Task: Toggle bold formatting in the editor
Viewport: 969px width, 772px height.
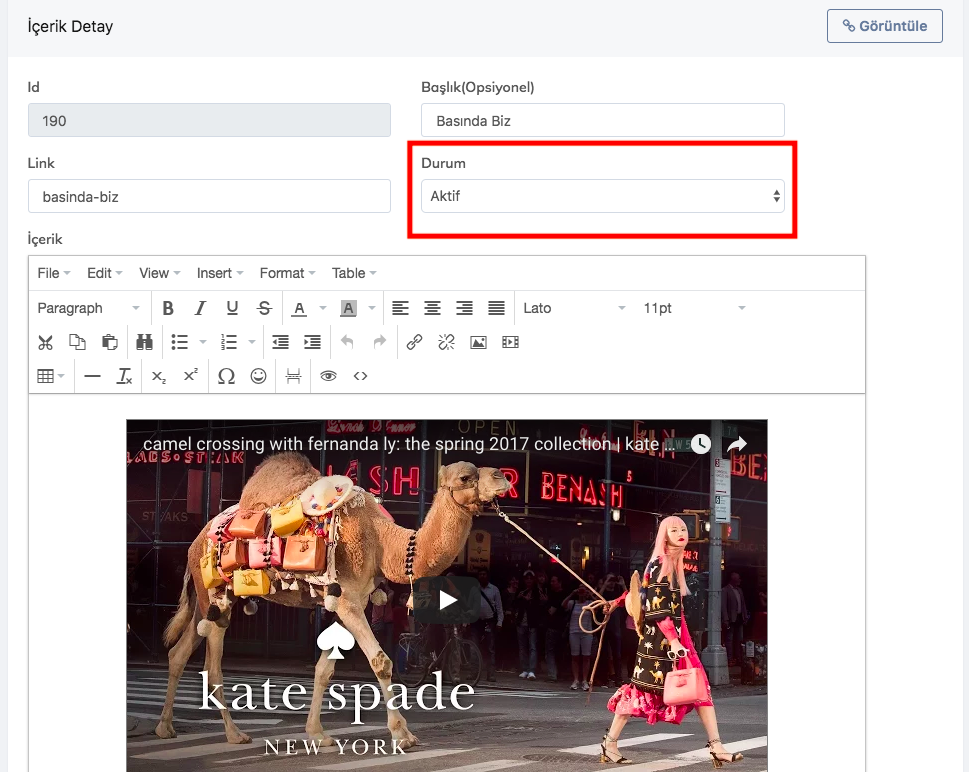Action: click(168, 308)
